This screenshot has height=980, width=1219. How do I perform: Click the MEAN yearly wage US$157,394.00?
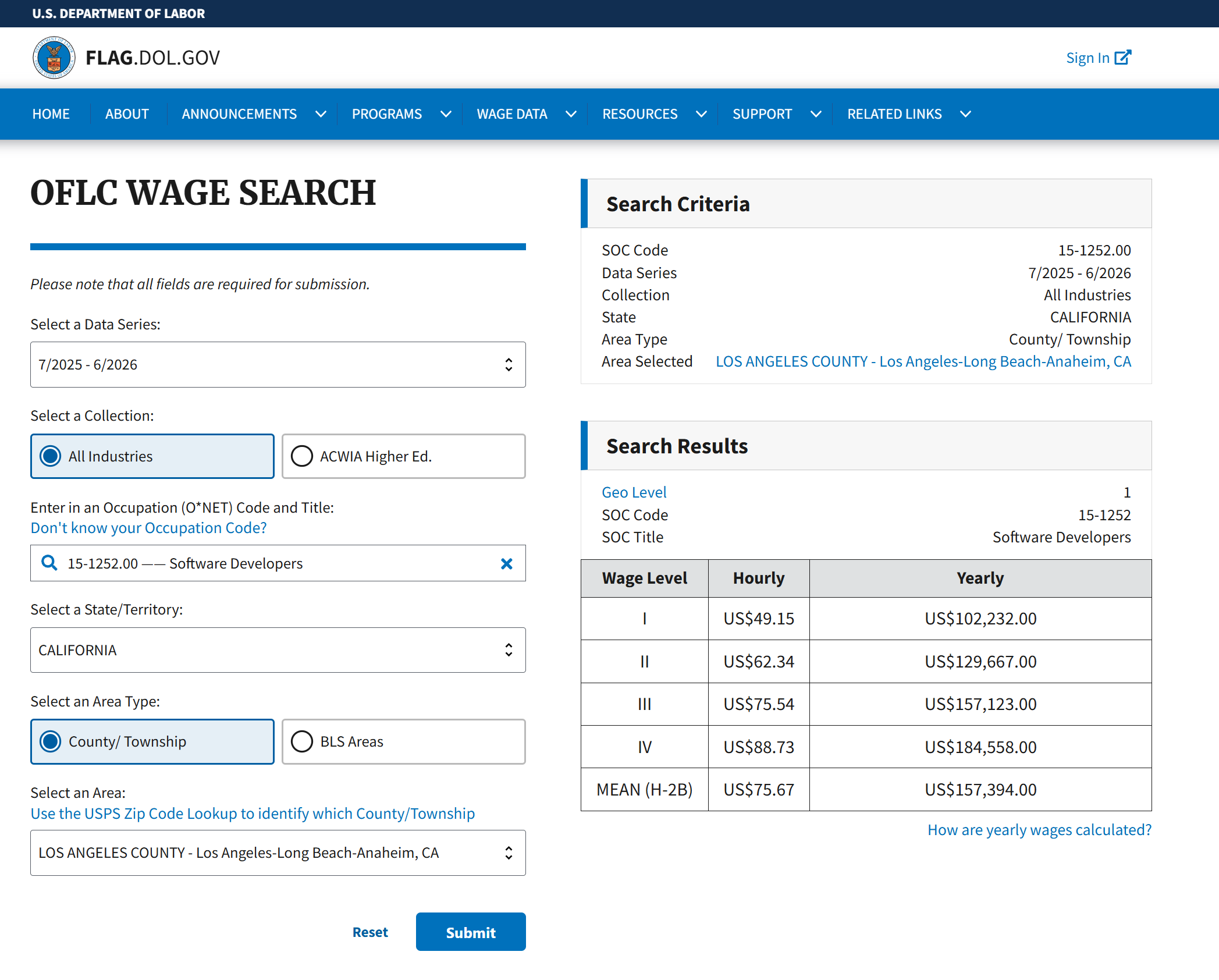981,790
